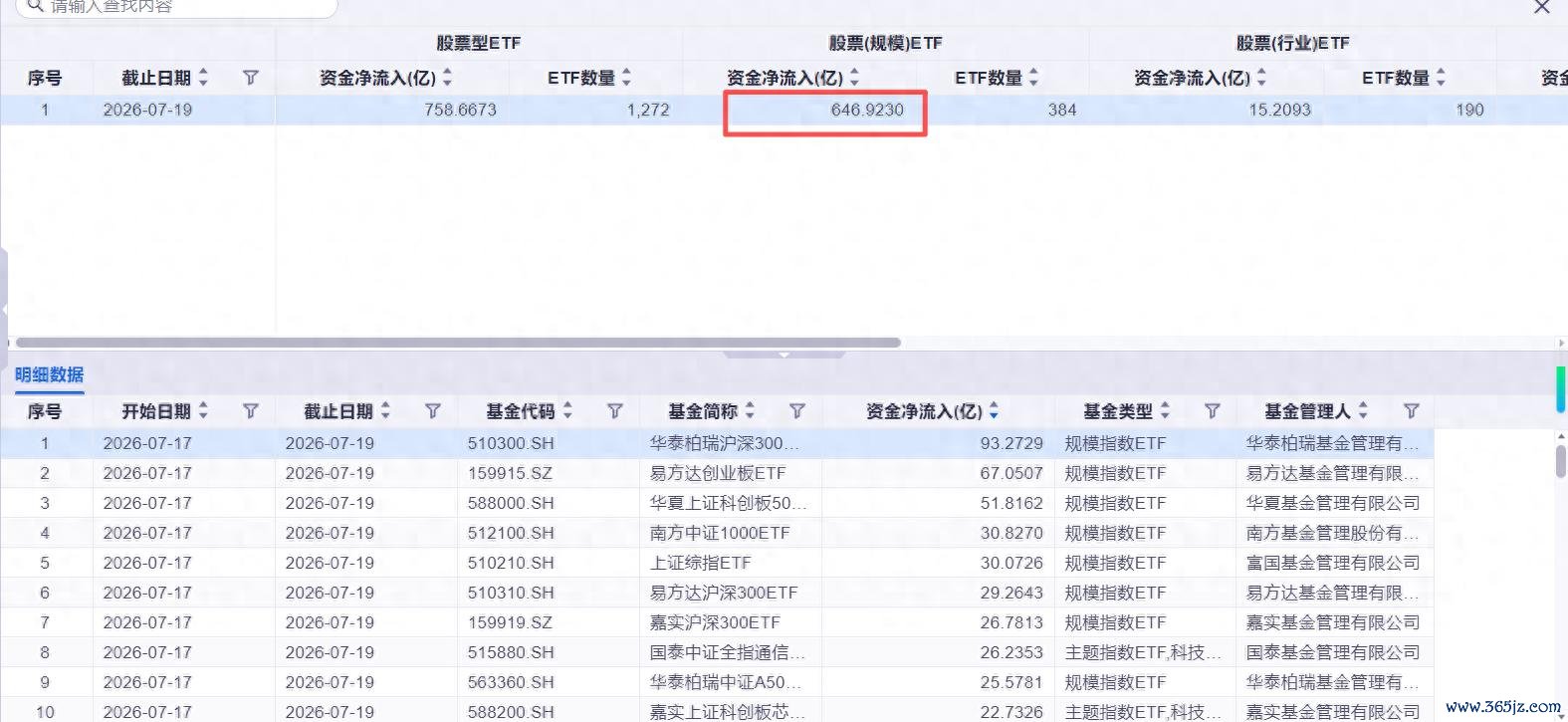The width and height of the screenshot is (1568, 722).
Task: Expand the left side panel handle
Action: point(4,310)
